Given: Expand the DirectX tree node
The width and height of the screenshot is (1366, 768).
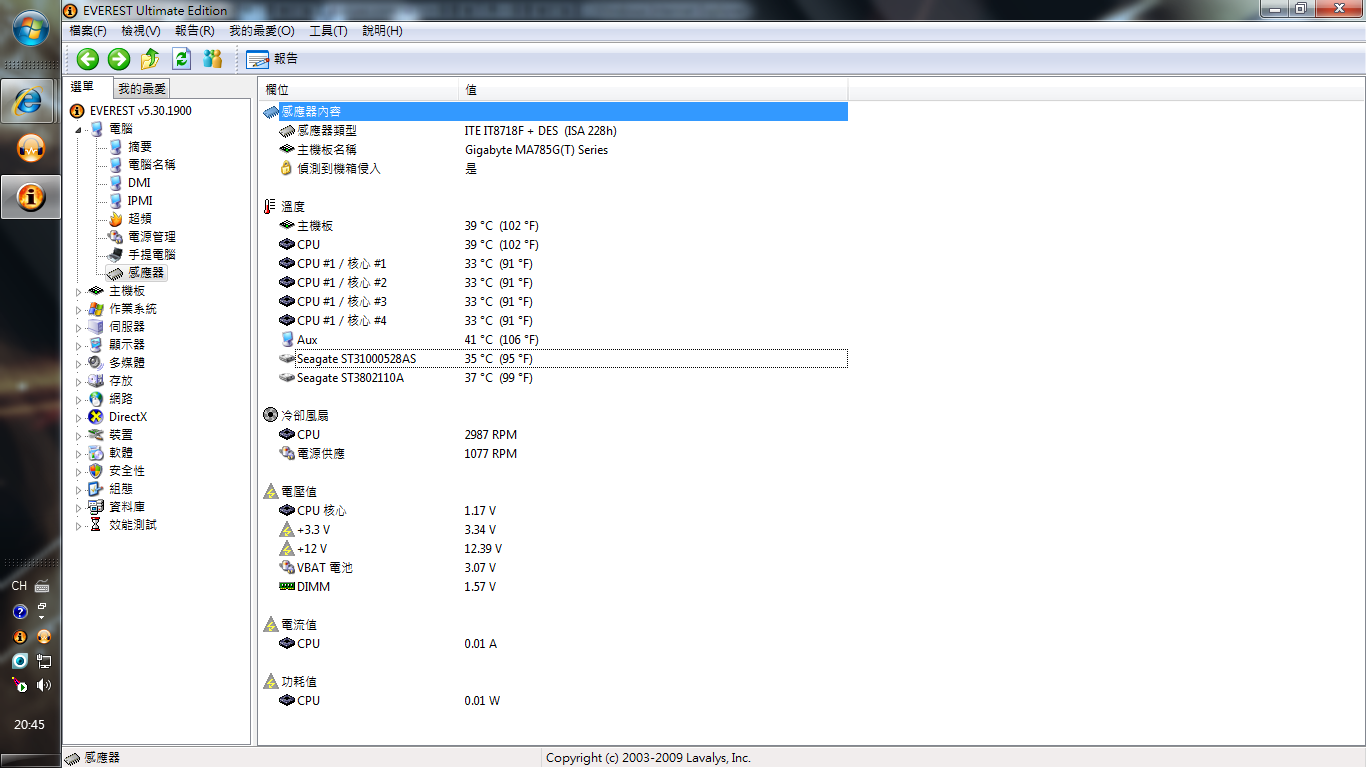Looking at the screenshot, I should click(79, 417).
